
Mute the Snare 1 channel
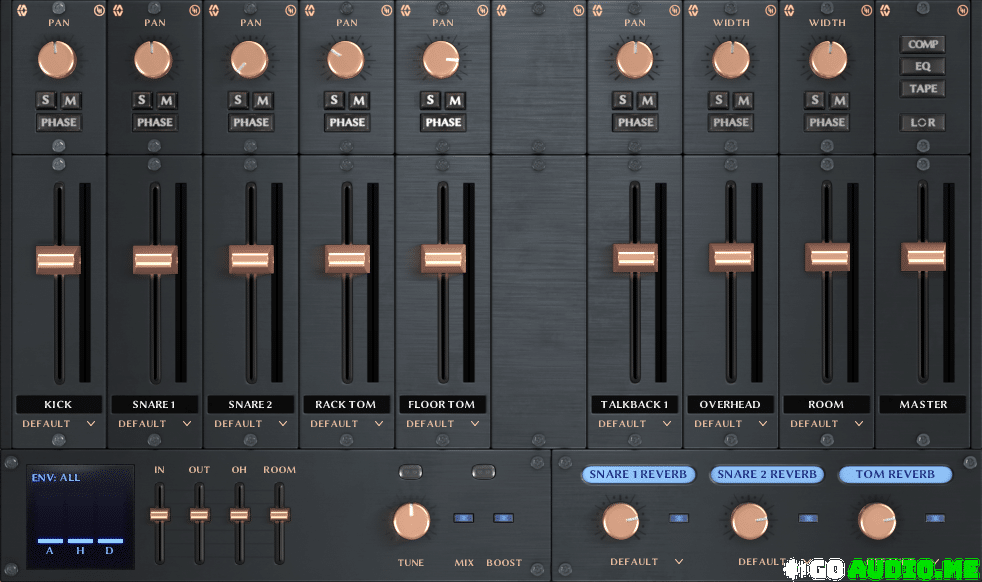tap(166, 100)
